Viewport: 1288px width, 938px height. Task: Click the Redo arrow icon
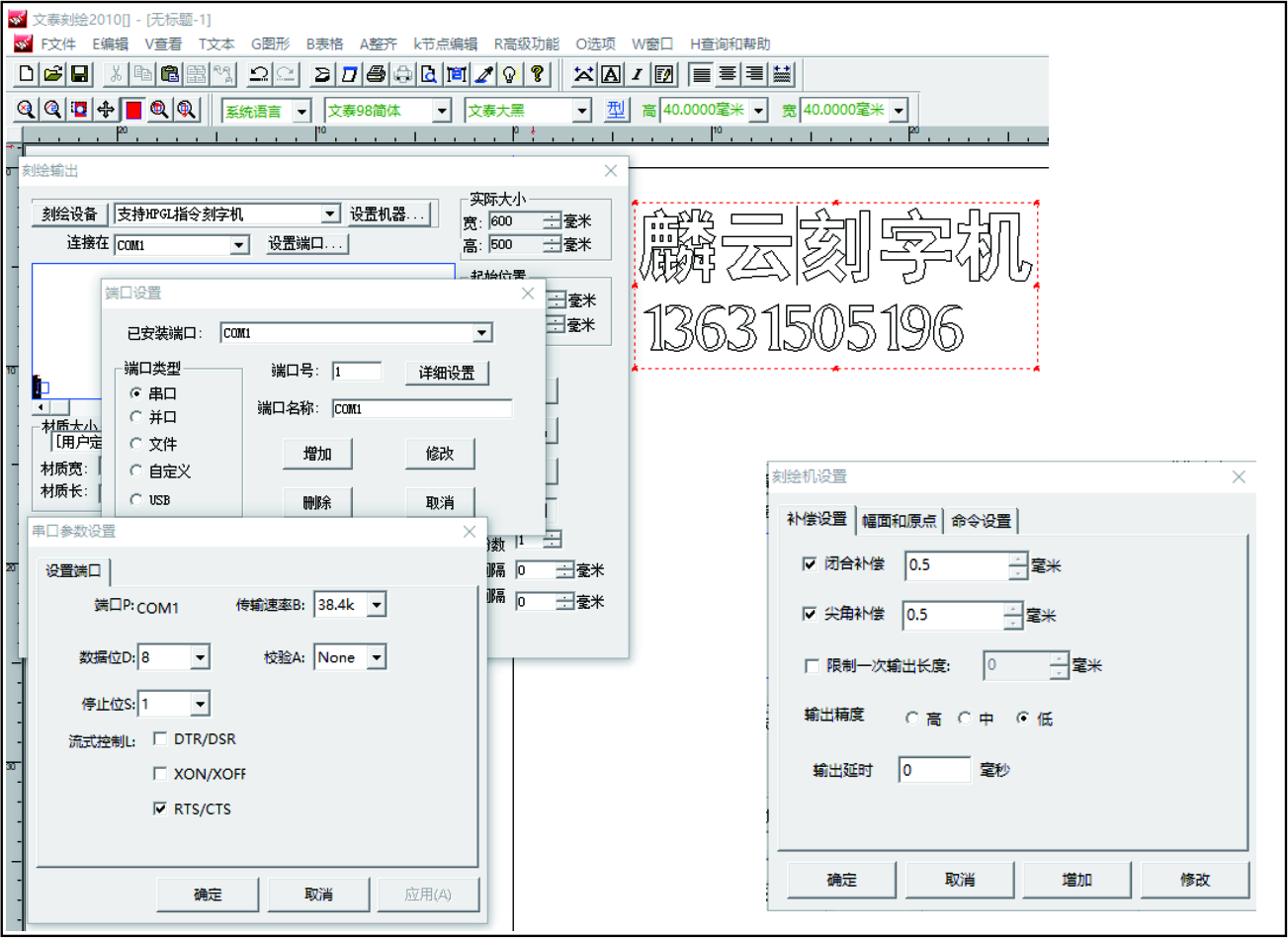click(x=286, y=74)
